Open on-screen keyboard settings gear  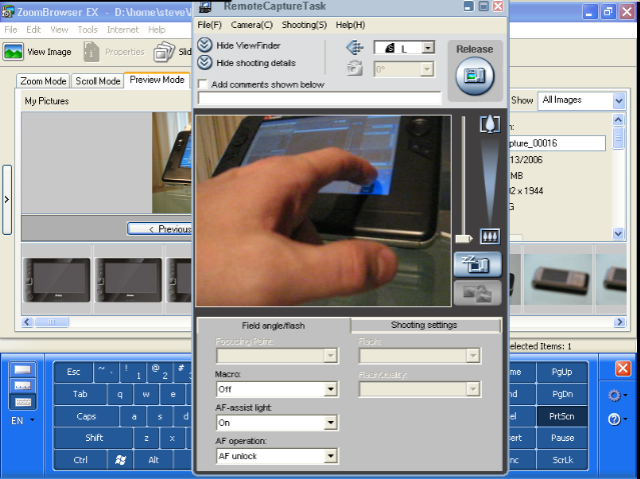point(614,395)
